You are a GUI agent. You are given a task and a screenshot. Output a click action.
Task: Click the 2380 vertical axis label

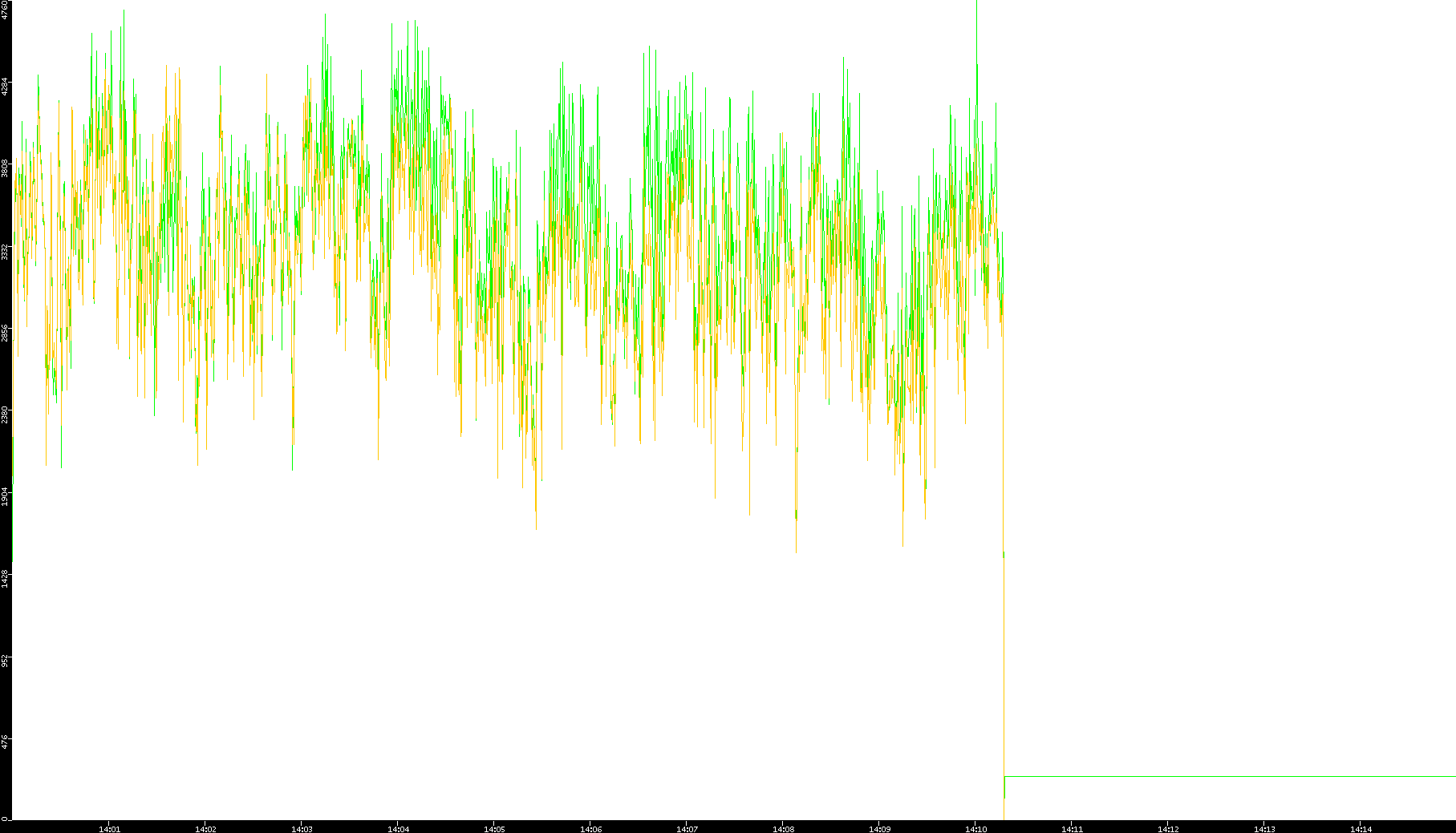(x=6, y=415)
